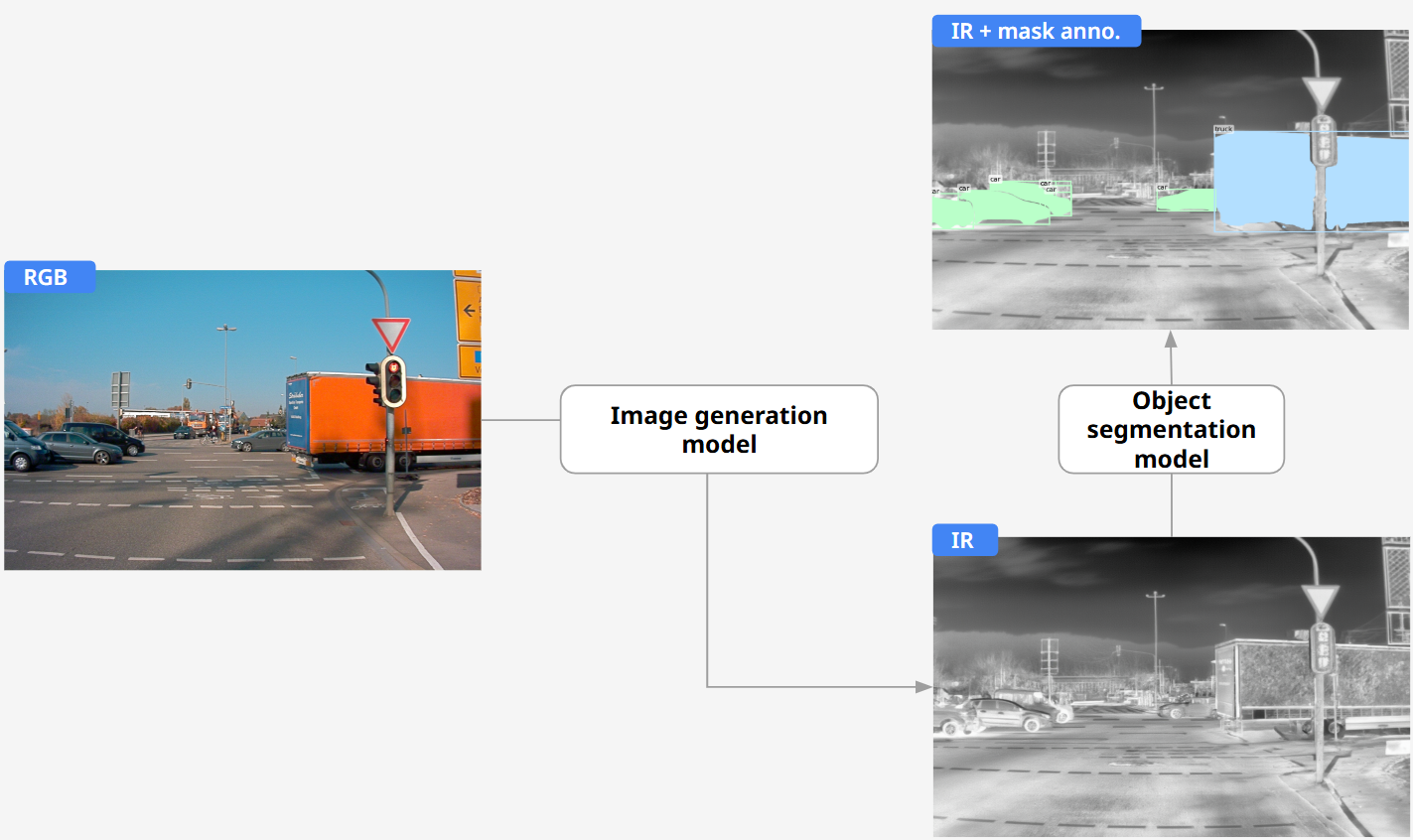The width and height of the screenshot is (1413, 840).
Task: Click the traffic light in bottom IR image
Action: (x=1322, y=647)
